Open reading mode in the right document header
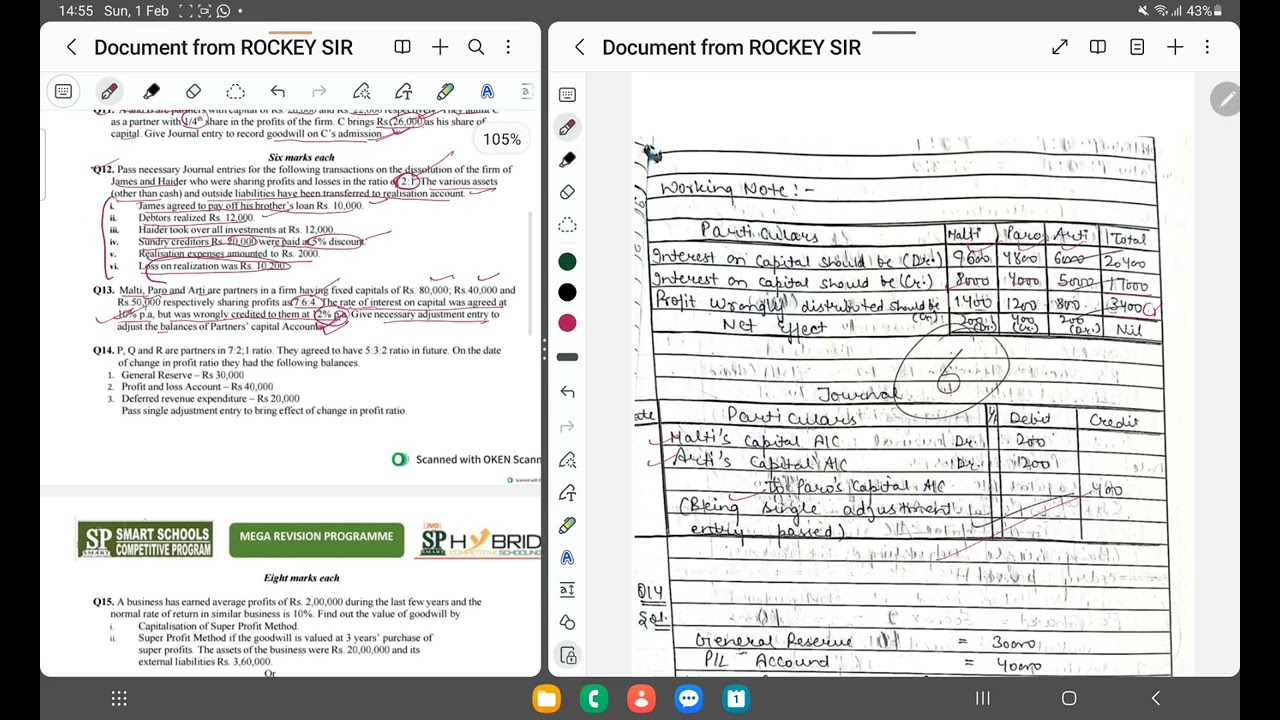Screen dimensions: 1280x720 pos(1098,47)
